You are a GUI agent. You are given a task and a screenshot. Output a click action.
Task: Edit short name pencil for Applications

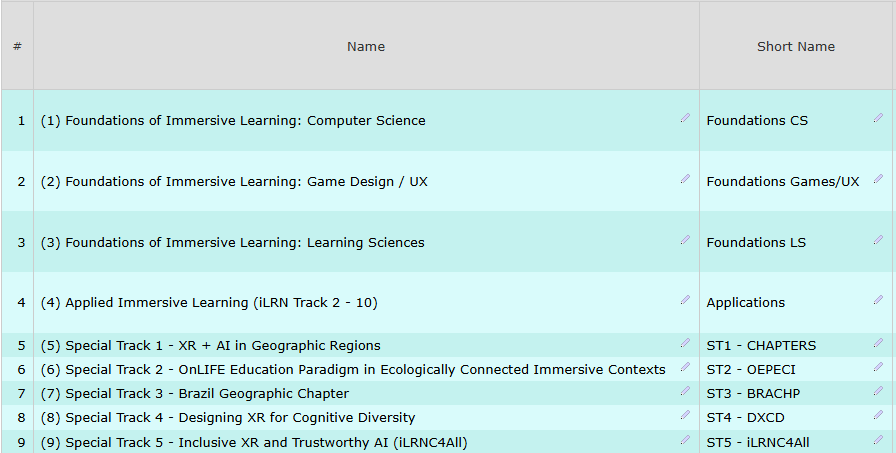point(878,299)
